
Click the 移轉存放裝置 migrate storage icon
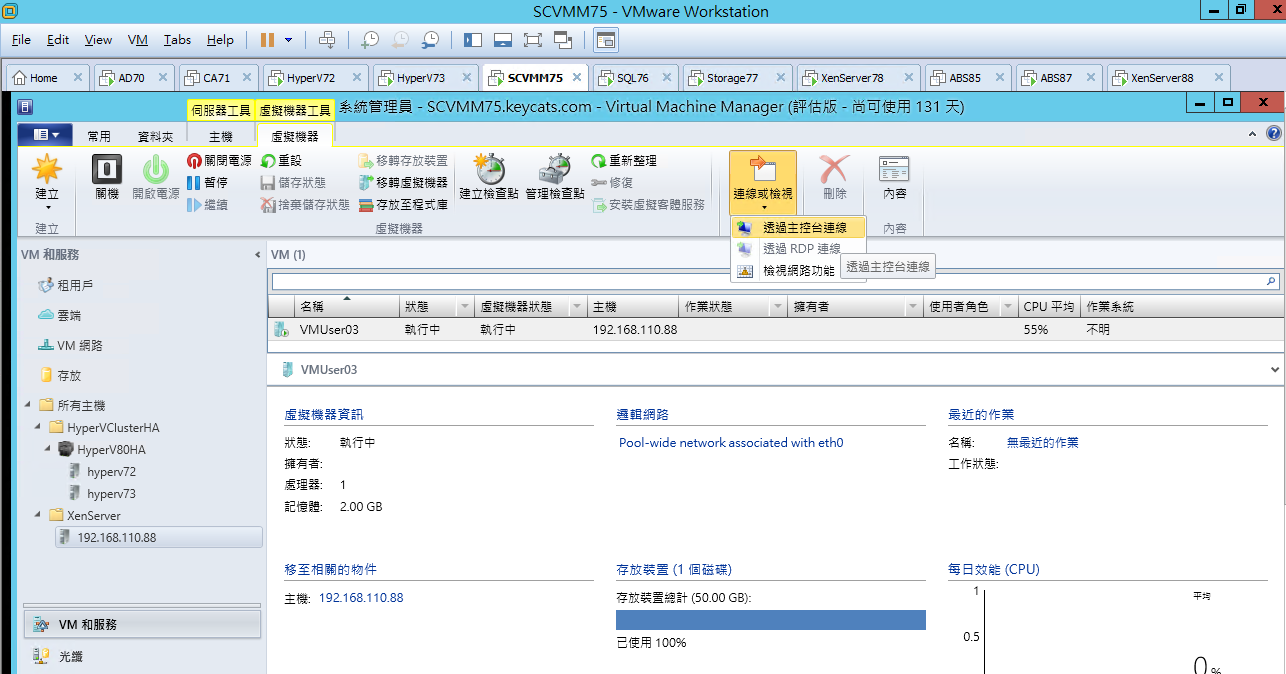pos(366,161)
